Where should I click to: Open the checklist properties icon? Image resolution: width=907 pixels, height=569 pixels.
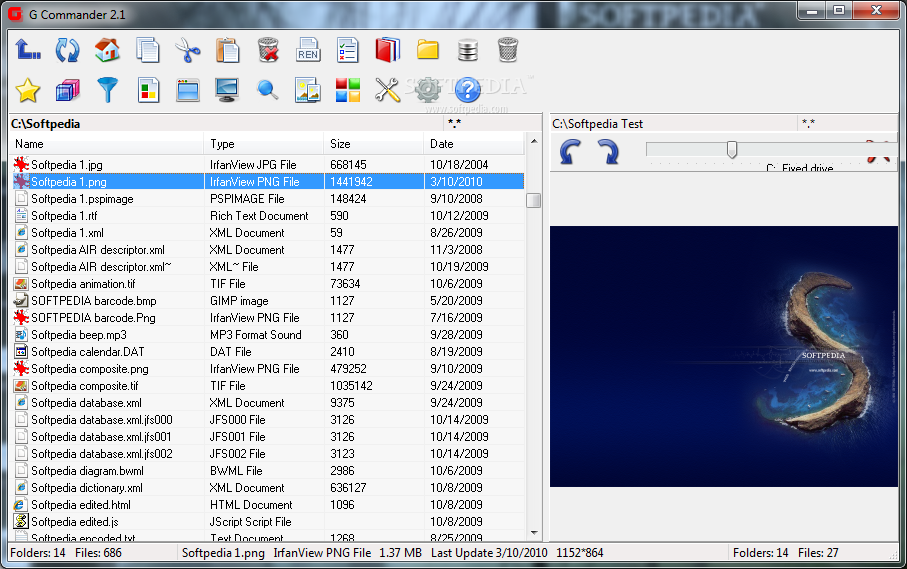[348, 50]
